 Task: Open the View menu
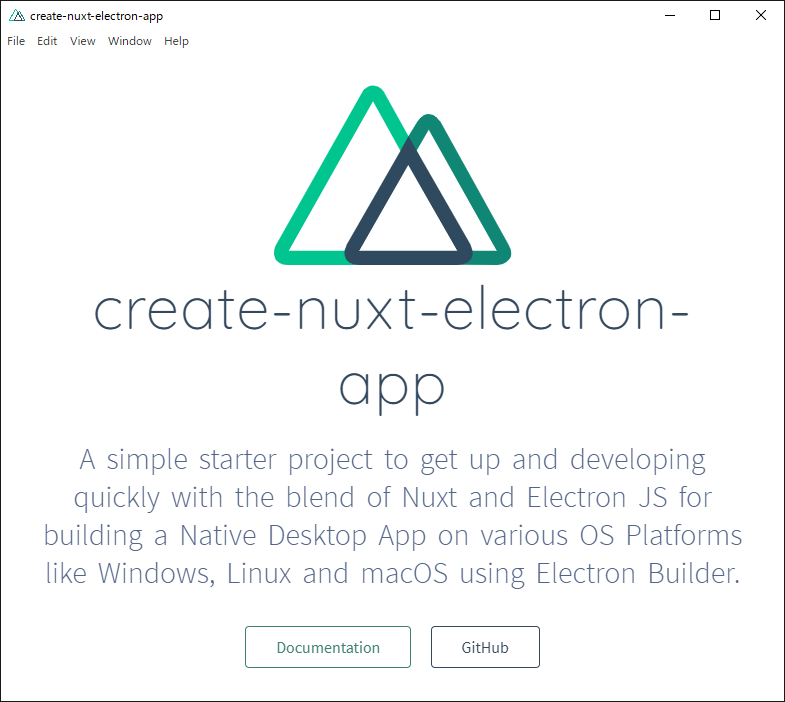pos(83,41)
